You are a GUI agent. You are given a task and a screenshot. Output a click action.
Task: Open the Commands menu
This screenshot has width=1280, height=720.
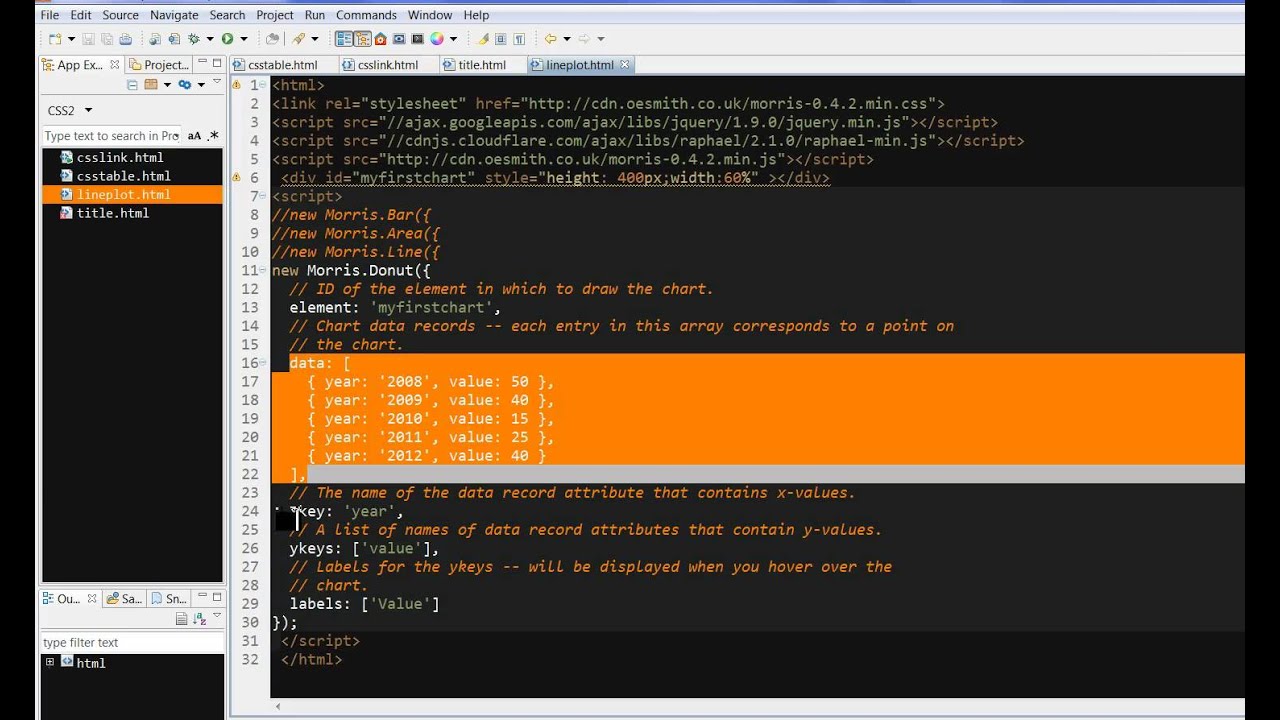tap(366, 15)
